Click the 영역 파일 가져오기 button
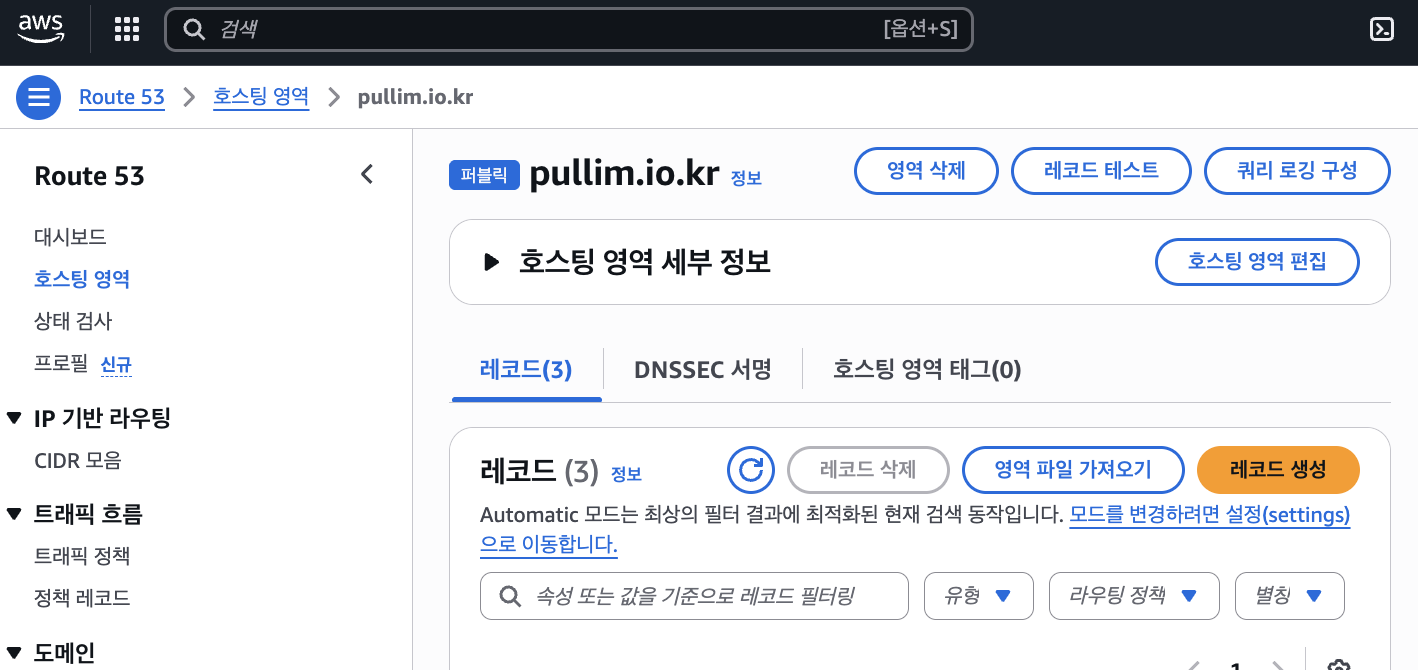This screenshot has width=1418, height=670. coord(1073,470)
